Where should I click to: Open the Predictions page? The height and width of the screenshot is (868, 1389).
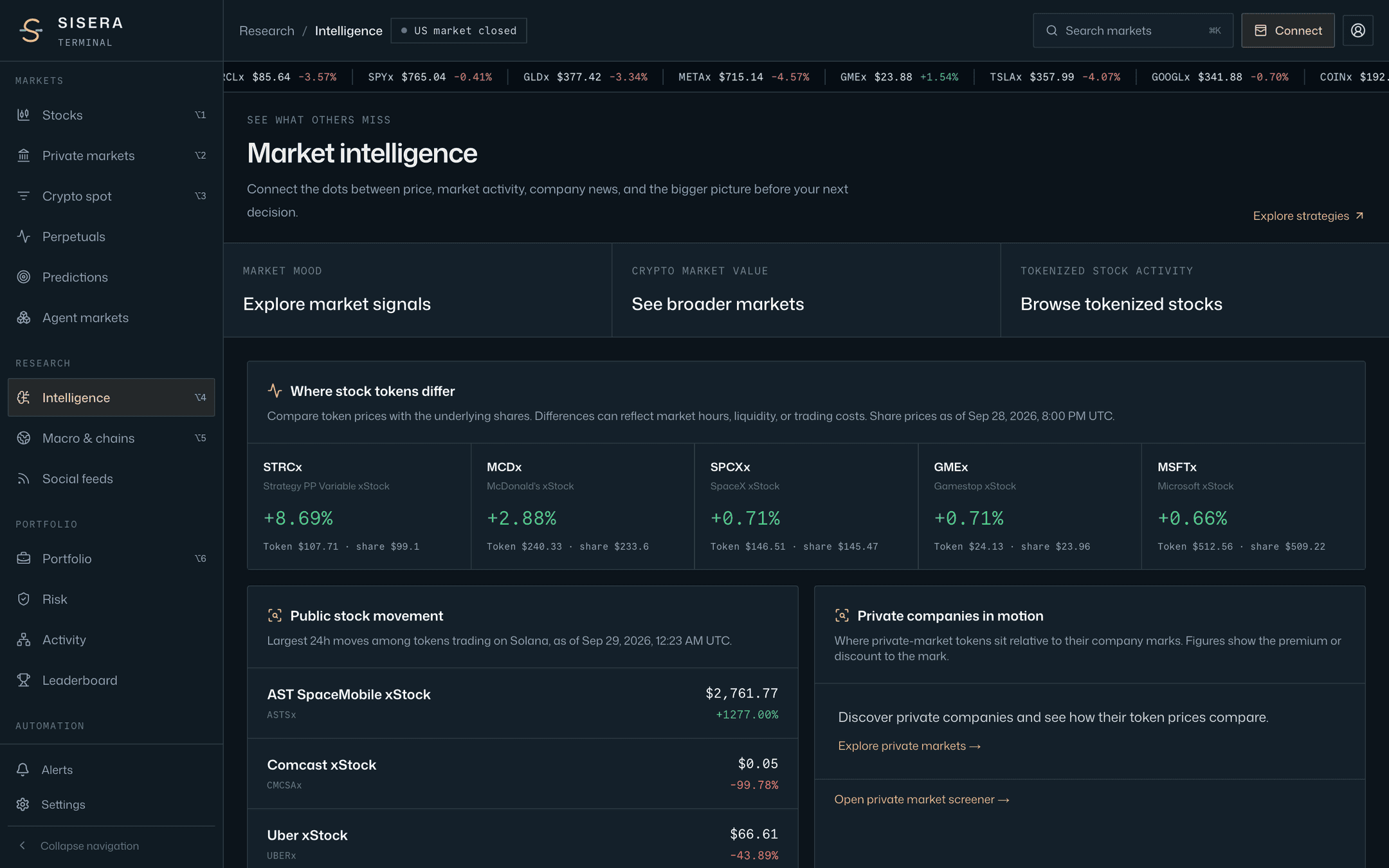[x=111, y=277]
